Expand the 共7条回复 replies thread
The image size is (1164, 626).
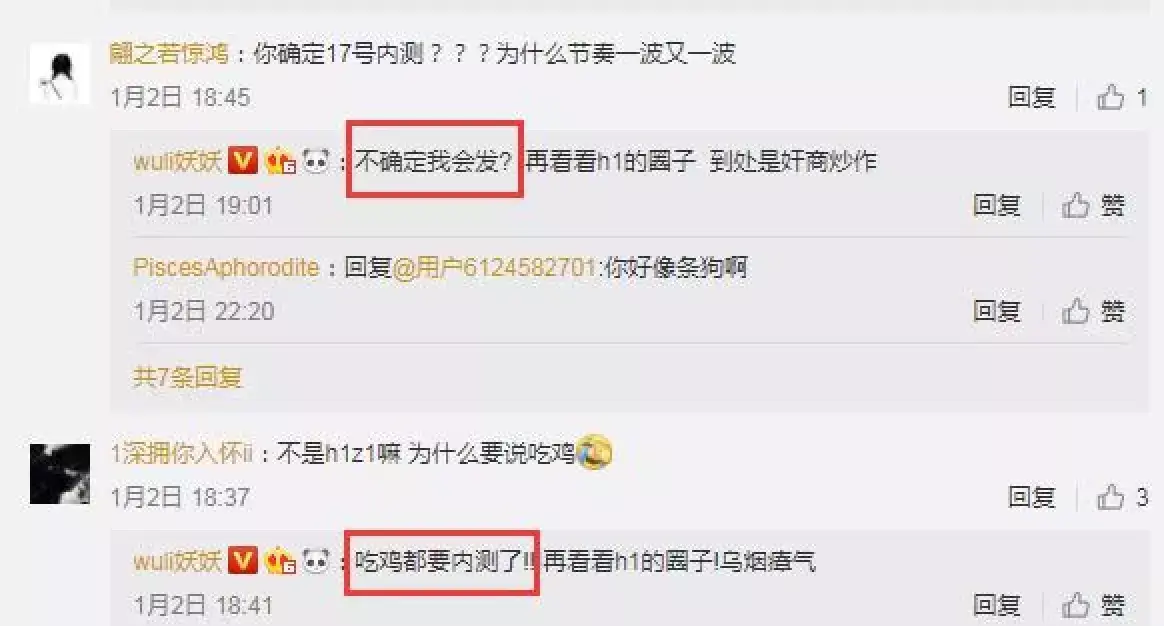click(187, 377)
